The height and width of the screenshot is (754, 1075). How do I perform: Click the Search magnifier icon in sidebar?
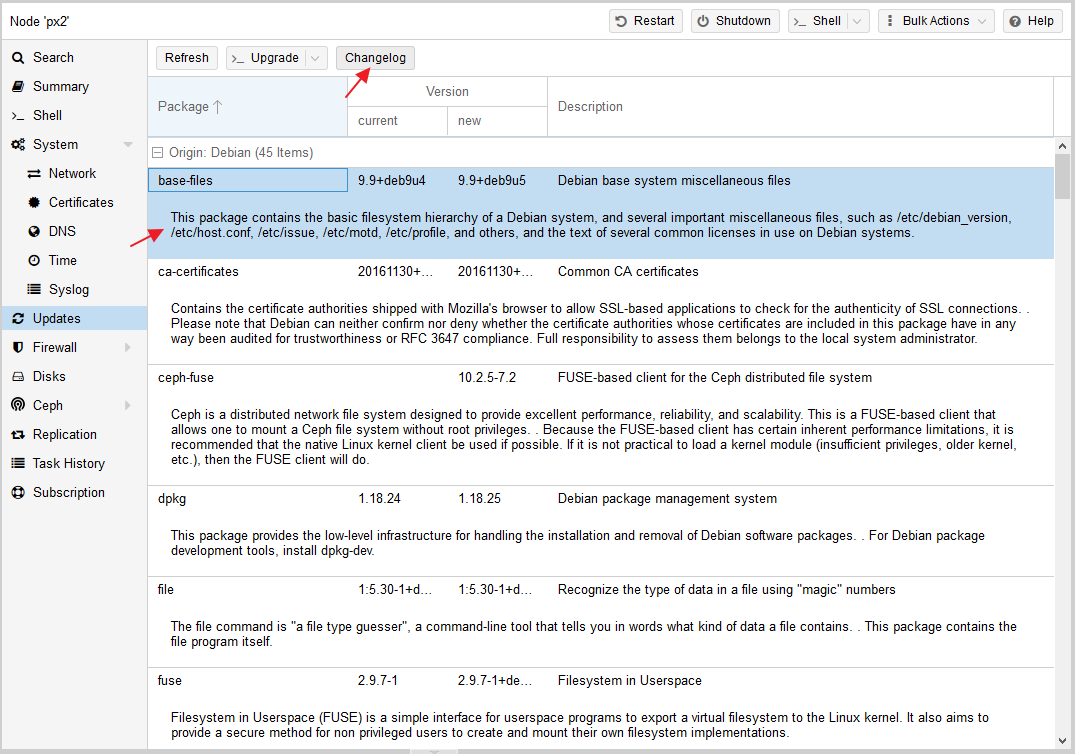click(x=18, y=58)
